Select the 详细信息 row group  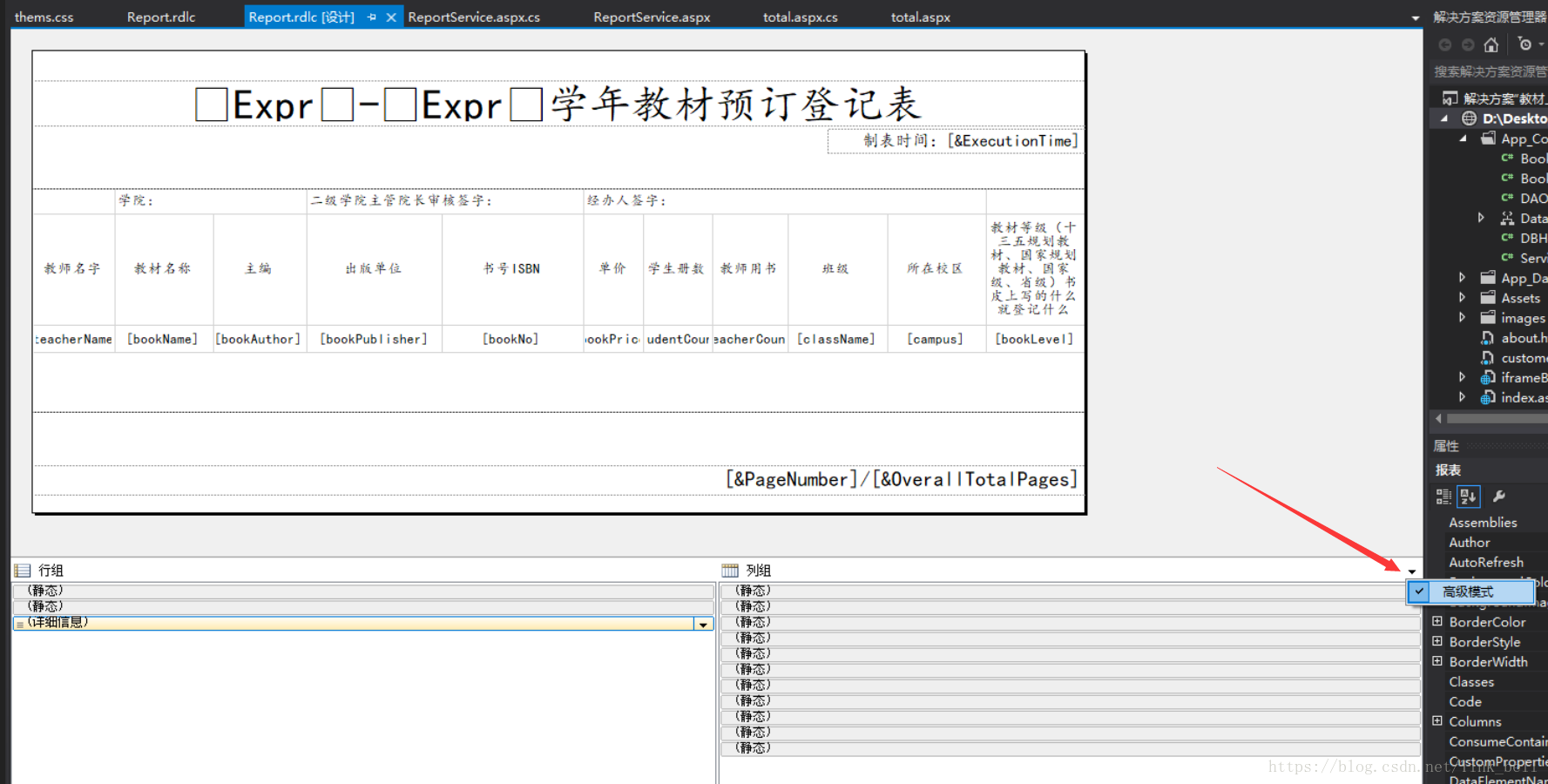355,624
